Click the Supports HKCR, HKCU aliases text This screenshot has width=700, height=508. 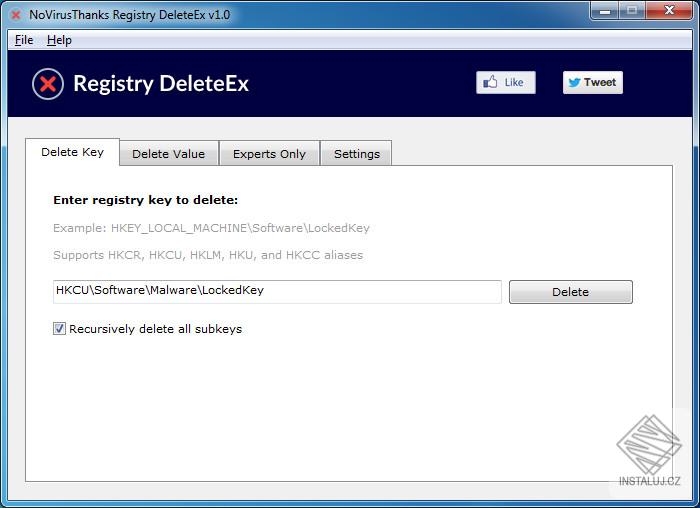click(x=208, y=255)
